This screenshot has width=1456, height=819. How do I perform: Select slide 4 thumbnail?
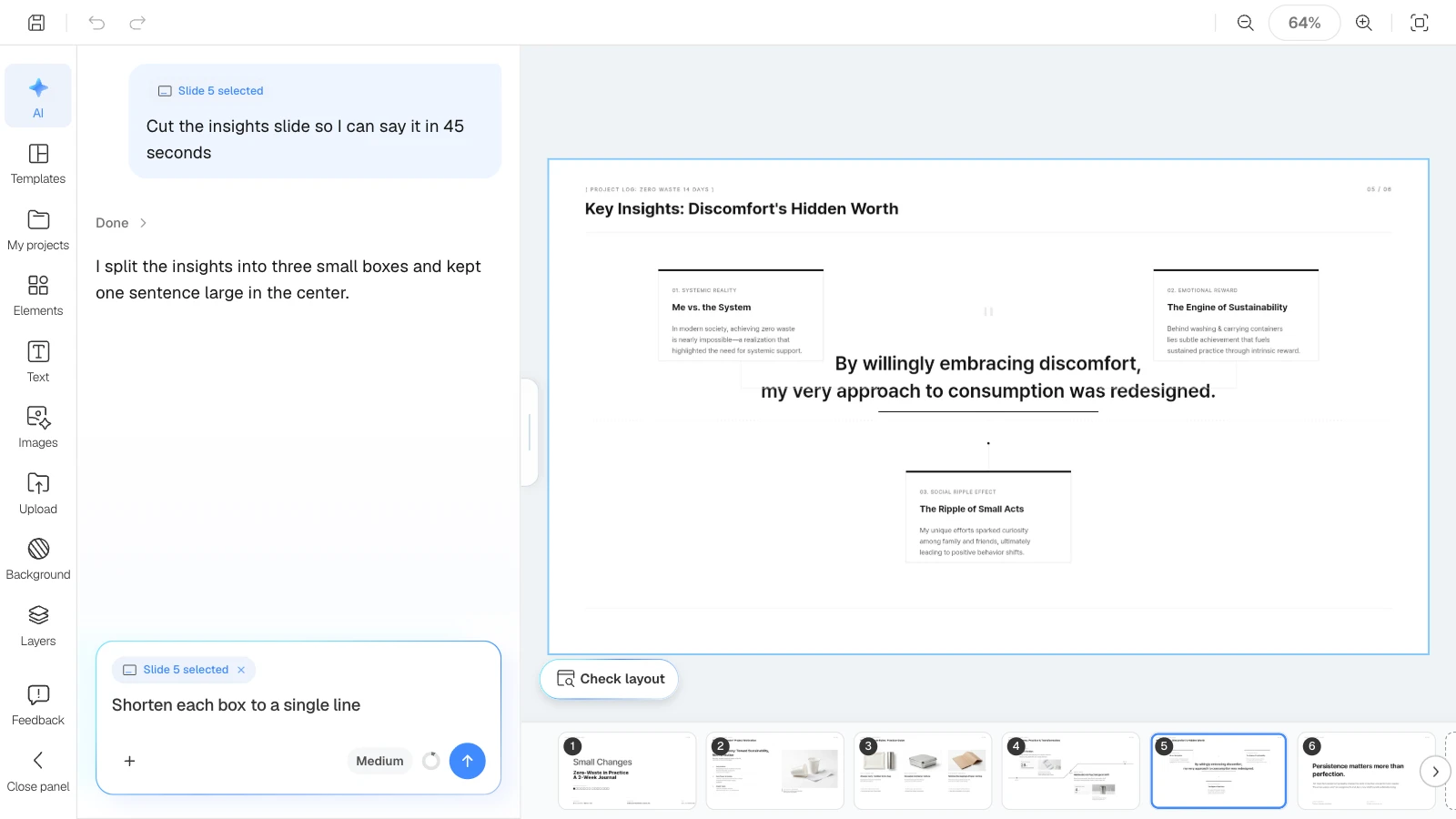[x=1070, y=771]
